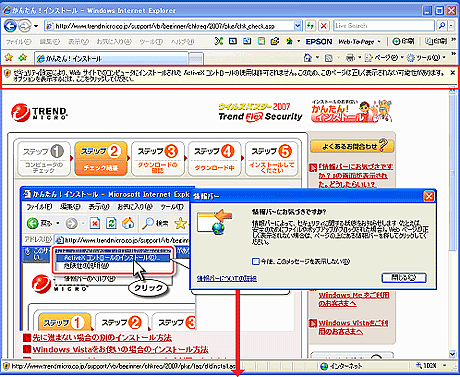The width and height of the screenshot is (460, 377).
Task: Click the Refresh page icon
Action: pos(311,26)
